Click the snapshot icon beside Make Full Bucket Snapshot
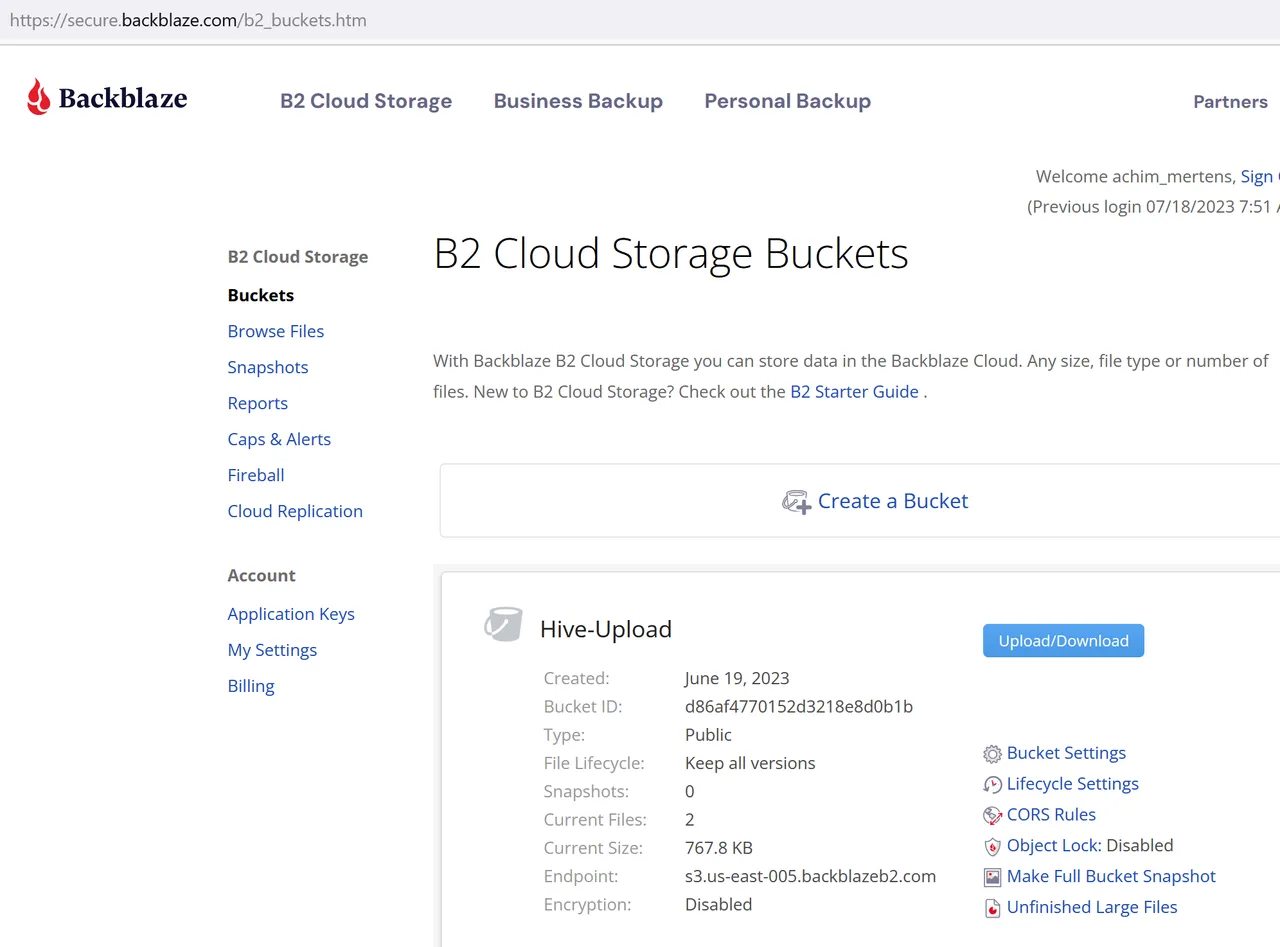The width and height of the screenshot is (1280, 947). click(992, 877)
